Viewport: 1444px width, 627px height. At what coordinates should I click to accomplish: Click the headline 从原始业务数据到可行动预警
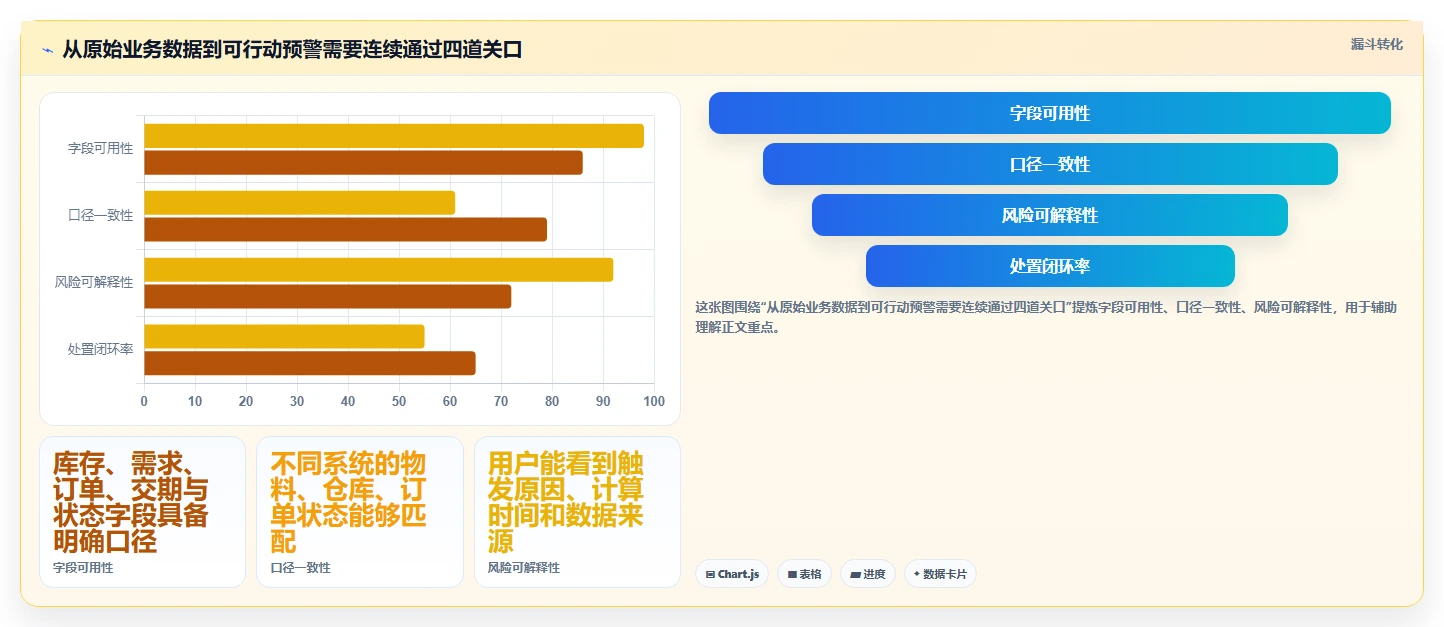click(x=292, y=50)
